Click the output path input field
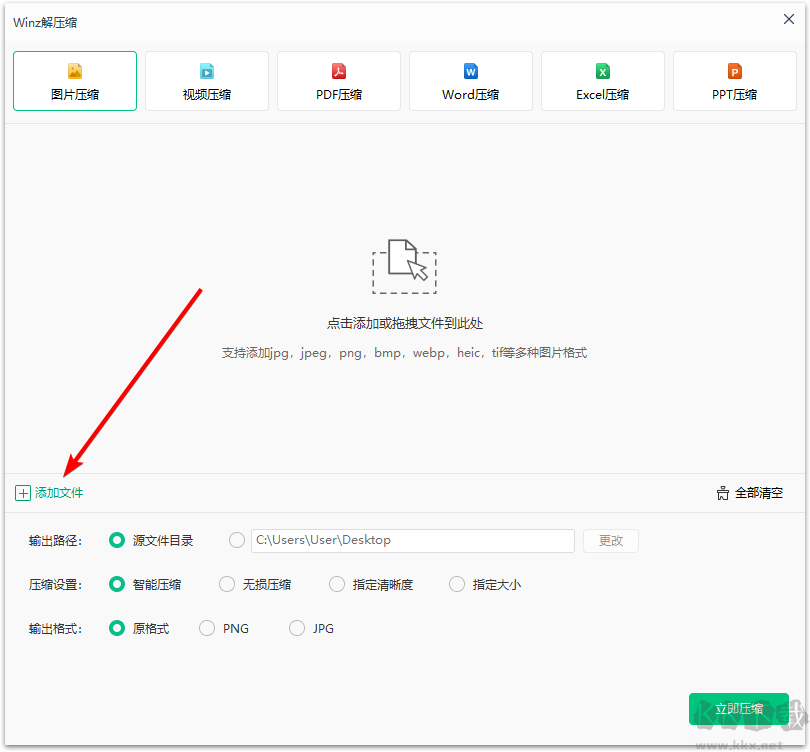Screen dimensions: 810x752 click(x=412, y=540)
